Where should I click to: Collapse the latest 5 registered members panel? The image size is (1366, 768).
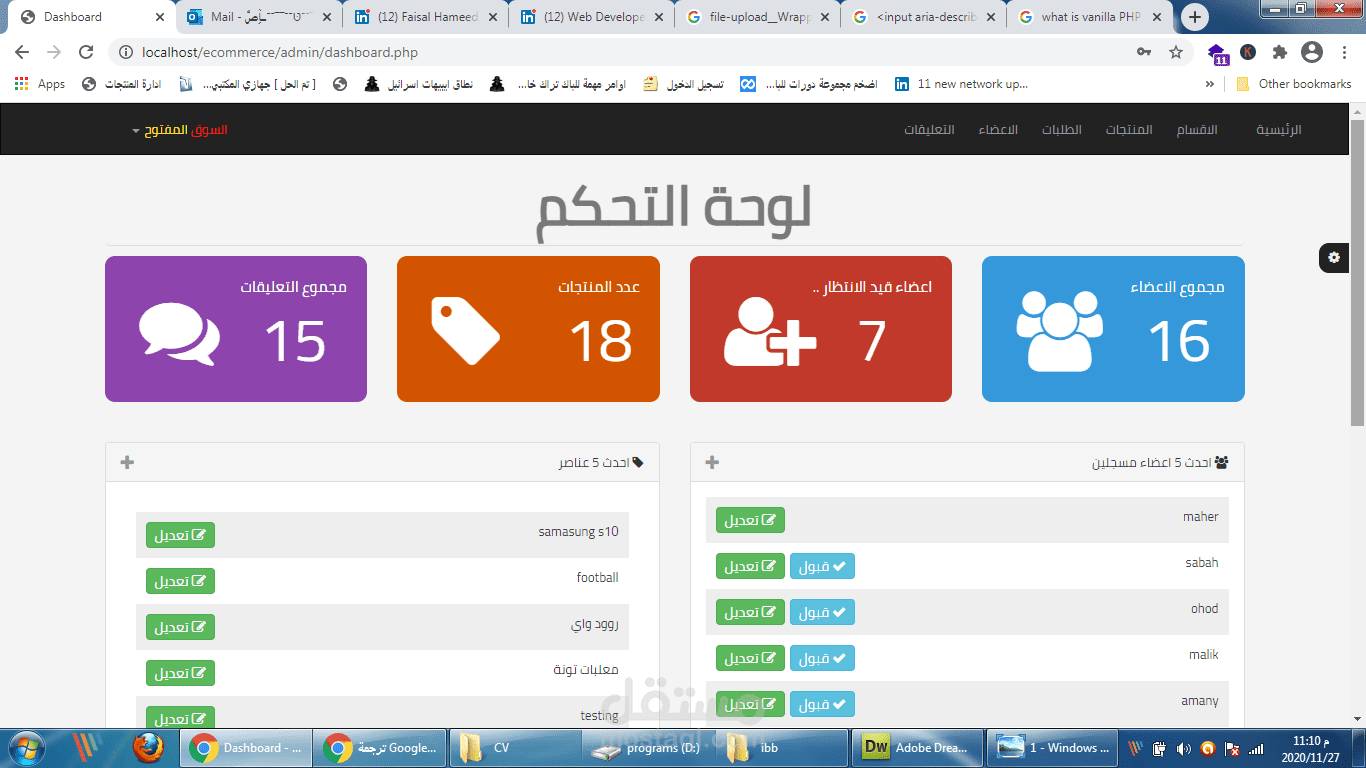pos(712,462)
